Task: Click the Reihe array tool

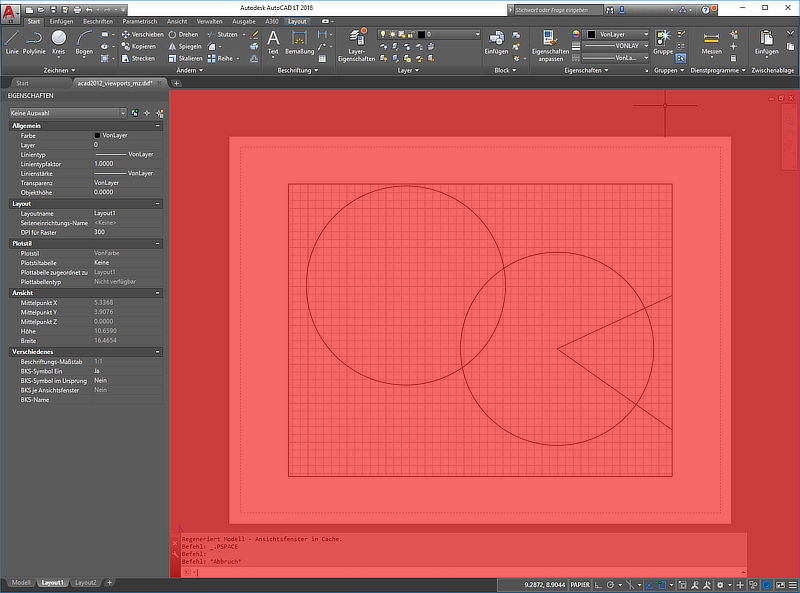Action: pyautogui.click(x=220, y=59)
